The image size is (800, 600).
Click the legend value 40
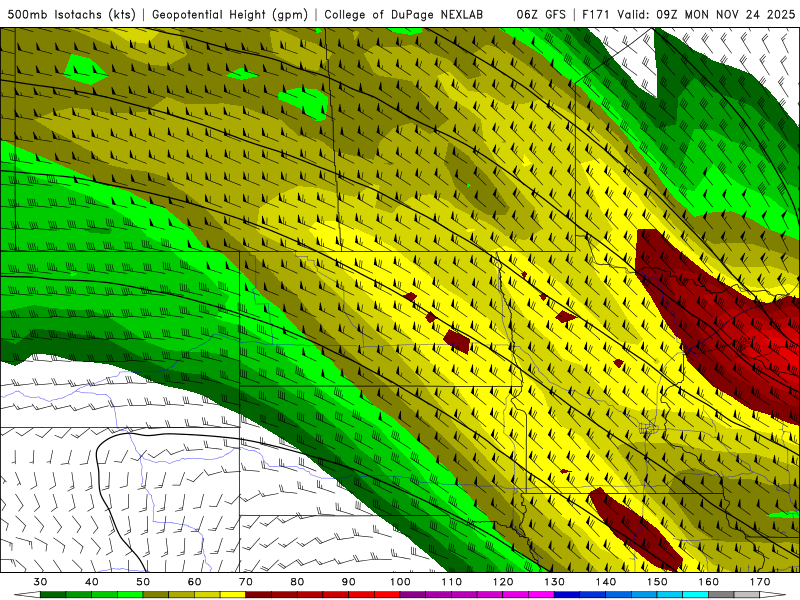(92, 582)
